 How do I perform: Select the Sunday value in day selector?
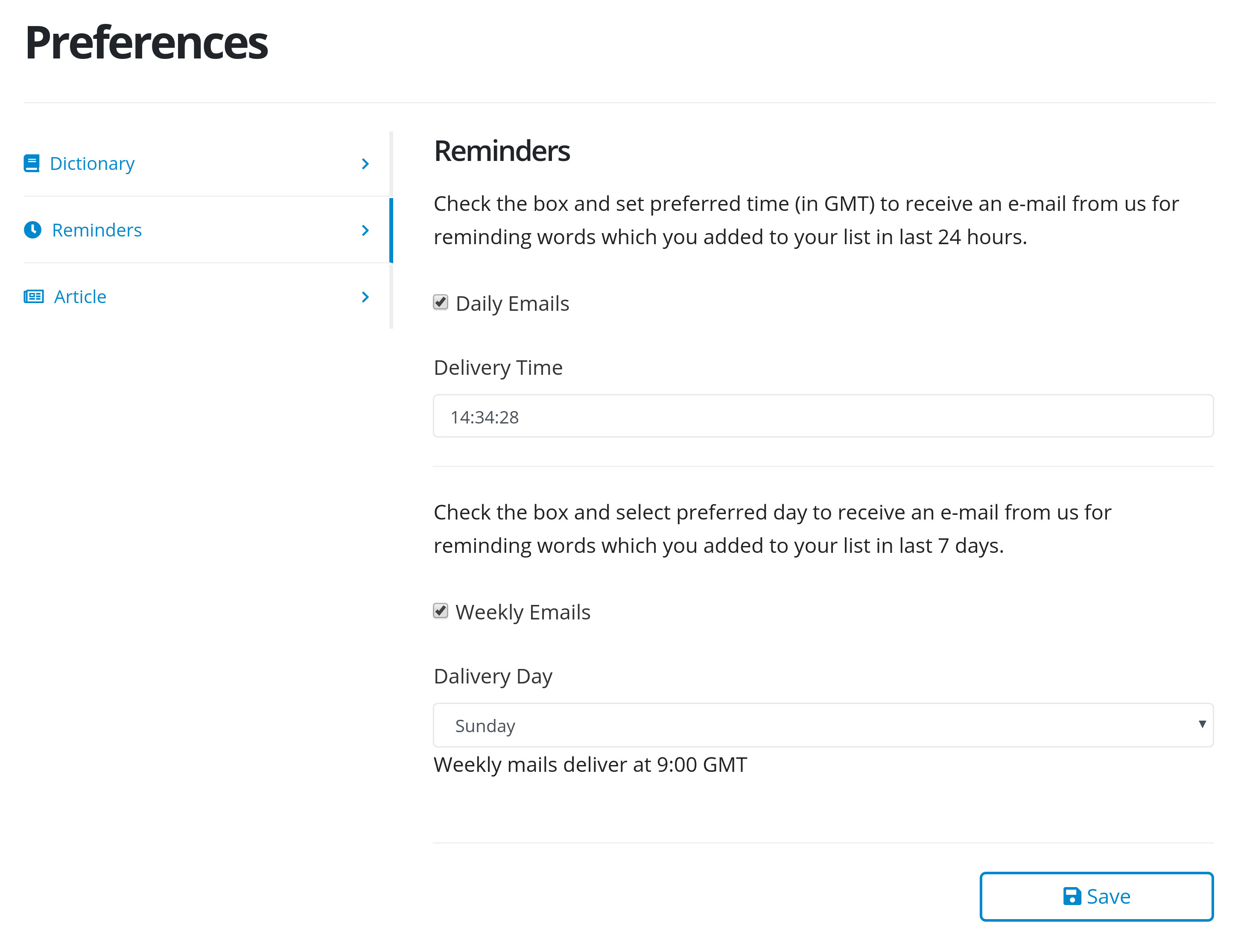(x=485, y=726)
